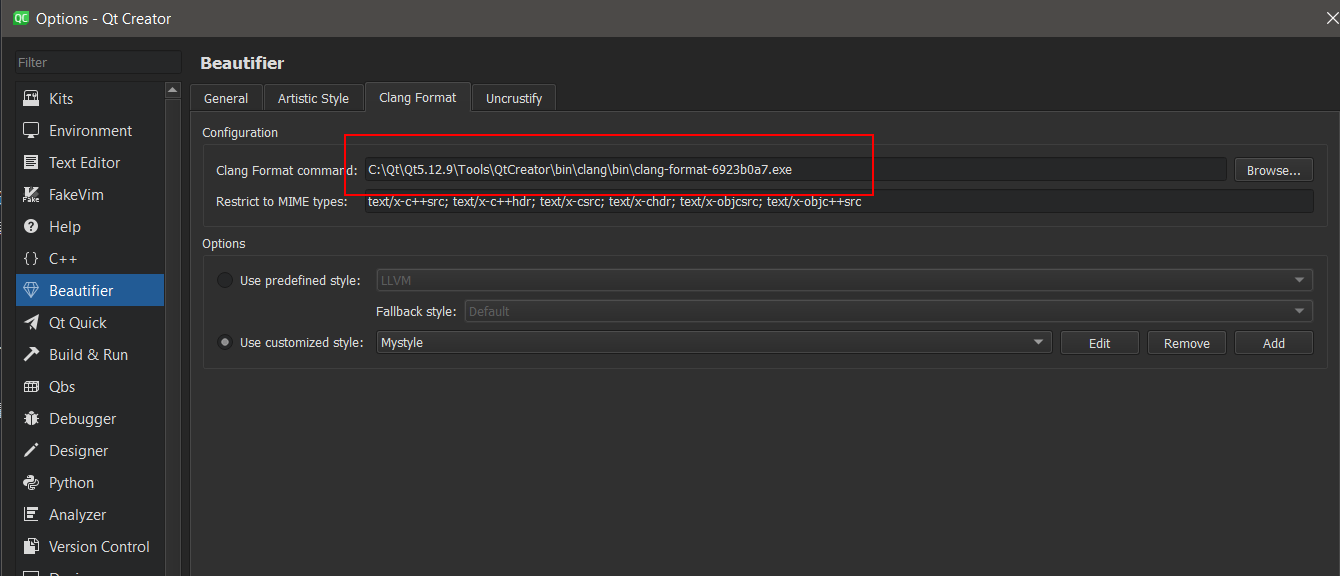Click the Qbs category icon
This screenshot has width=1340, height=576.
tap(31, 387)
